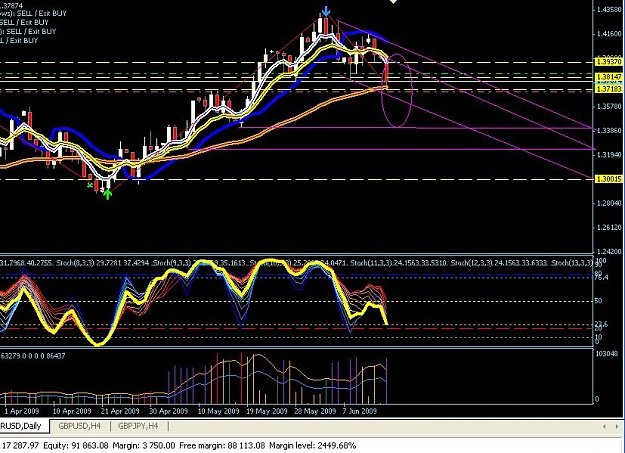Click the 1.38147 price level label
This screenshot has width=625, height=453.
point(609,76)
